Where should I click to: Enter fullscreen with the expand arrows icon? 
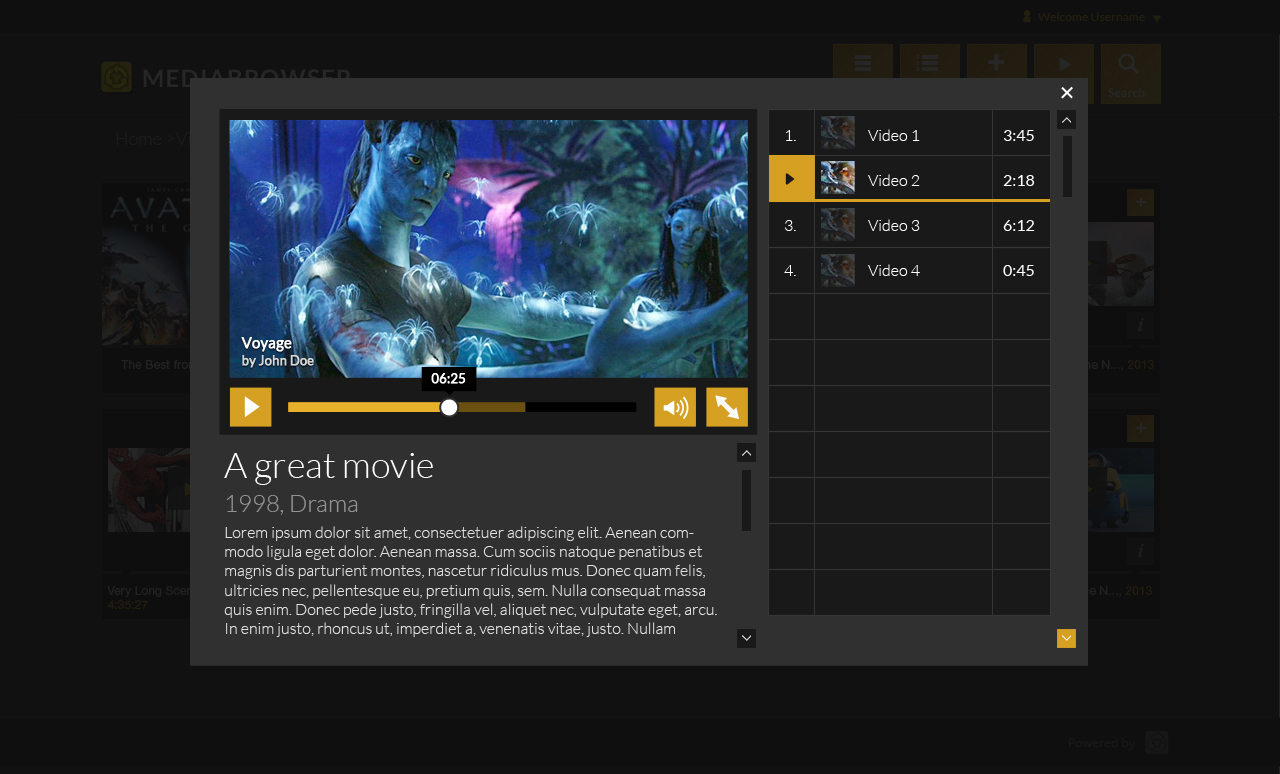727,407
